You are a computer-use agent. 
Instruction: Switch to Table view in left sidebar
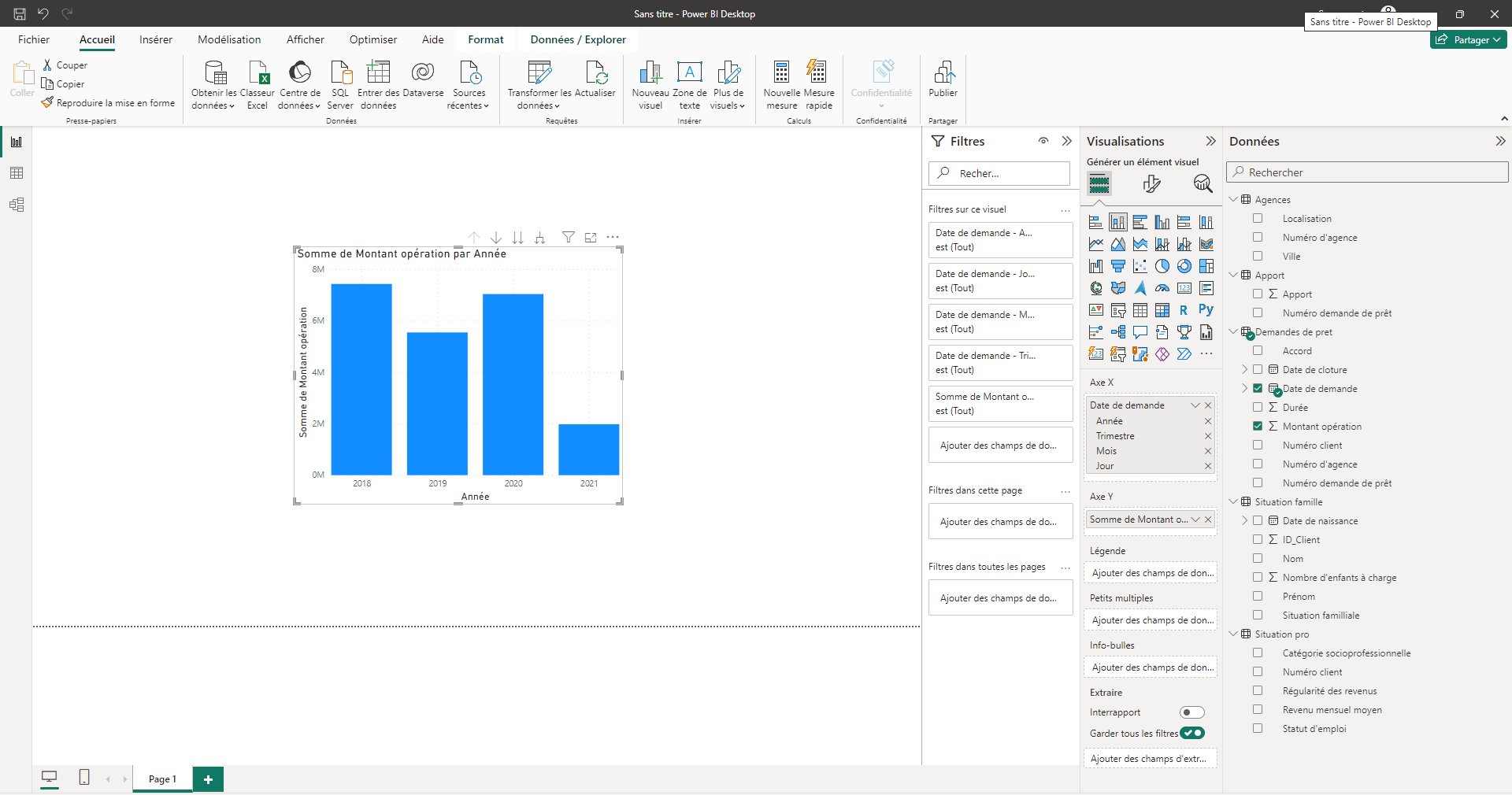17,173
